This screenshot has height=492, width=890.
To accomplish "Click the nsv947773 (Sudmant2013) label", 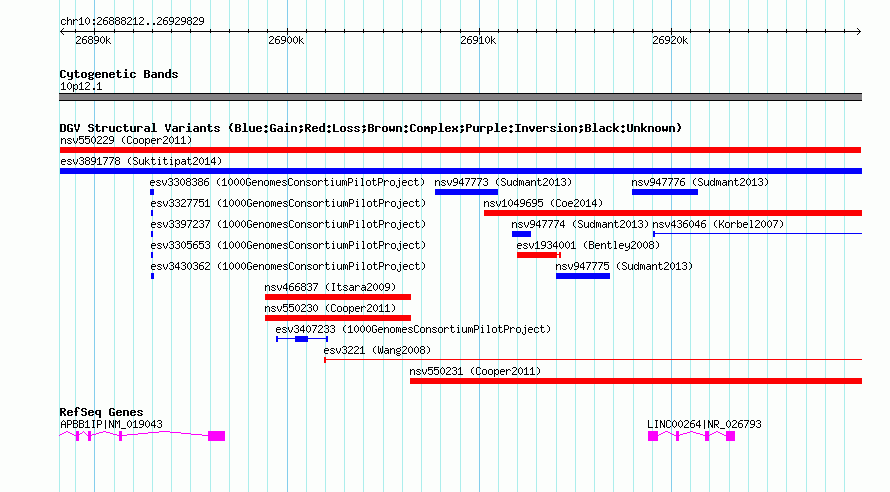I will (x=503, y=182).
